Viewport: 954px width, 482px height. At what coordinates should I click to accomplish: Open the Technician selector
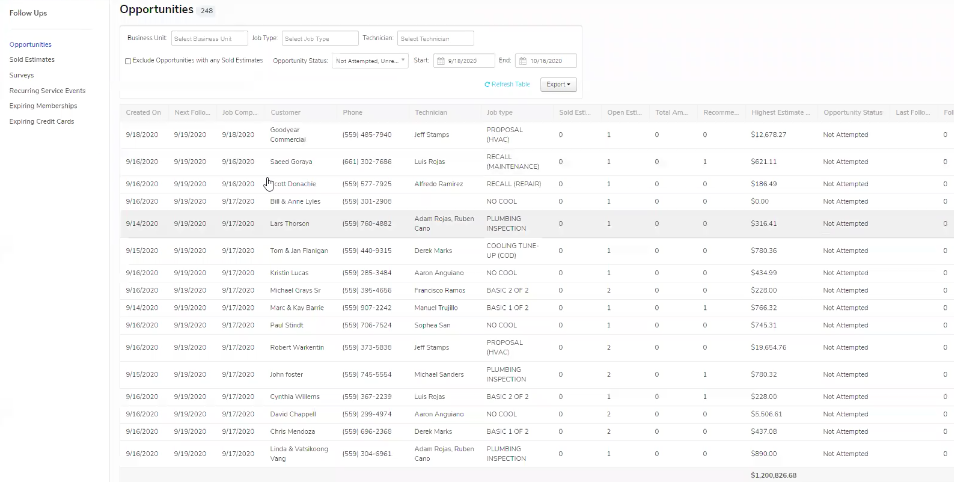coord(435,38)
